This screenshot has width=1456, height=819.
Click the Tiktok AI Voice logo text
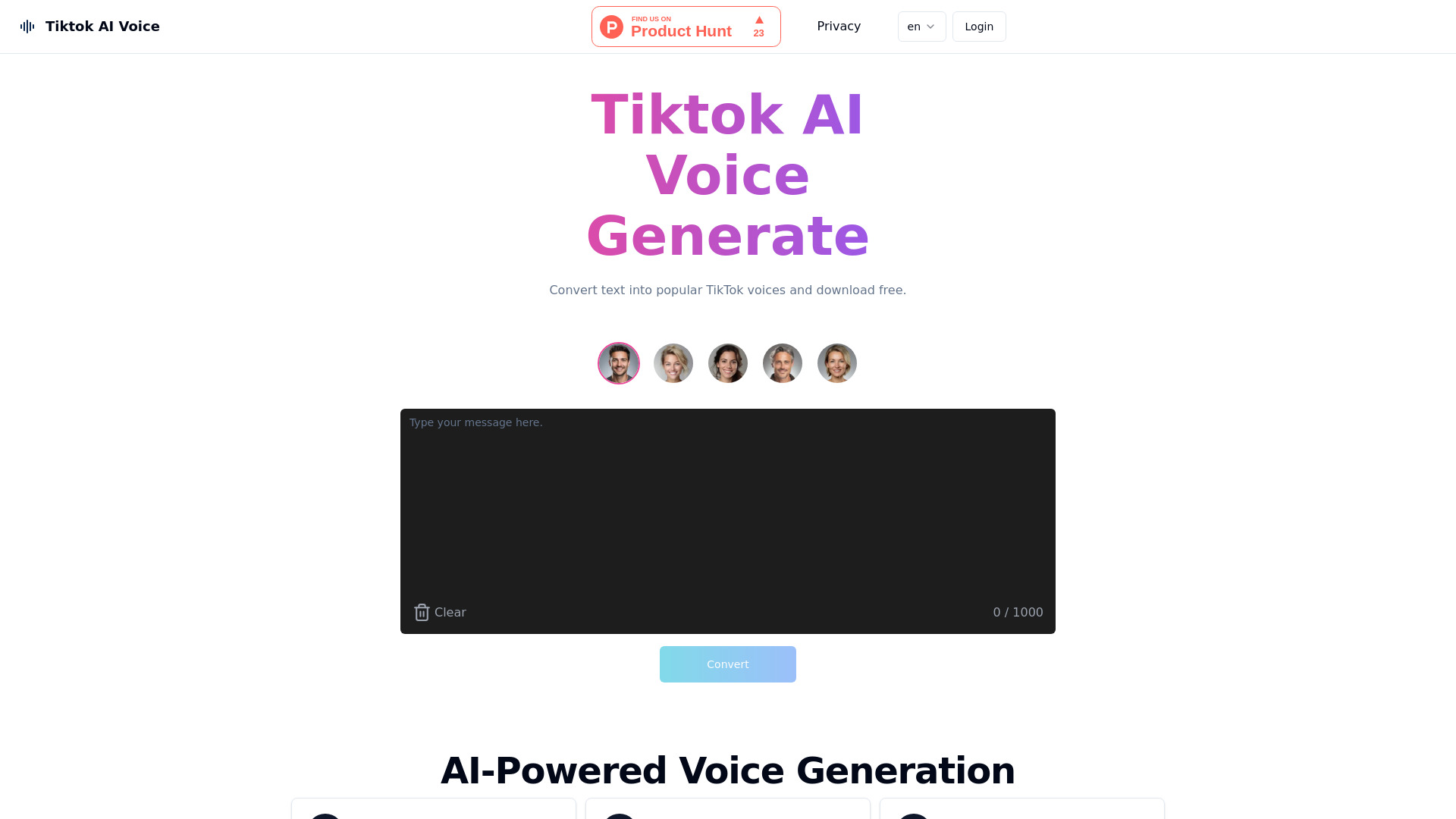click(102, 26)
